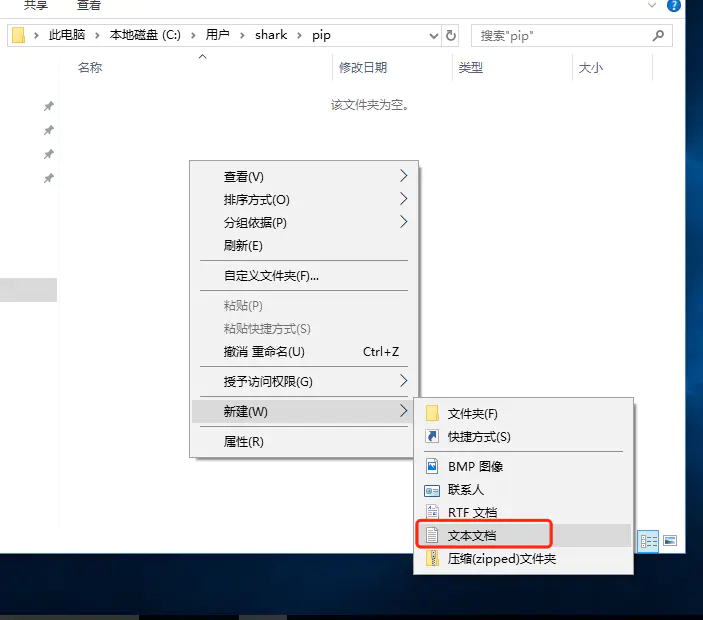Screen dimensions: 703x620
Task: Click 用户 in the breadcrumb path
Action: point(217,35)
